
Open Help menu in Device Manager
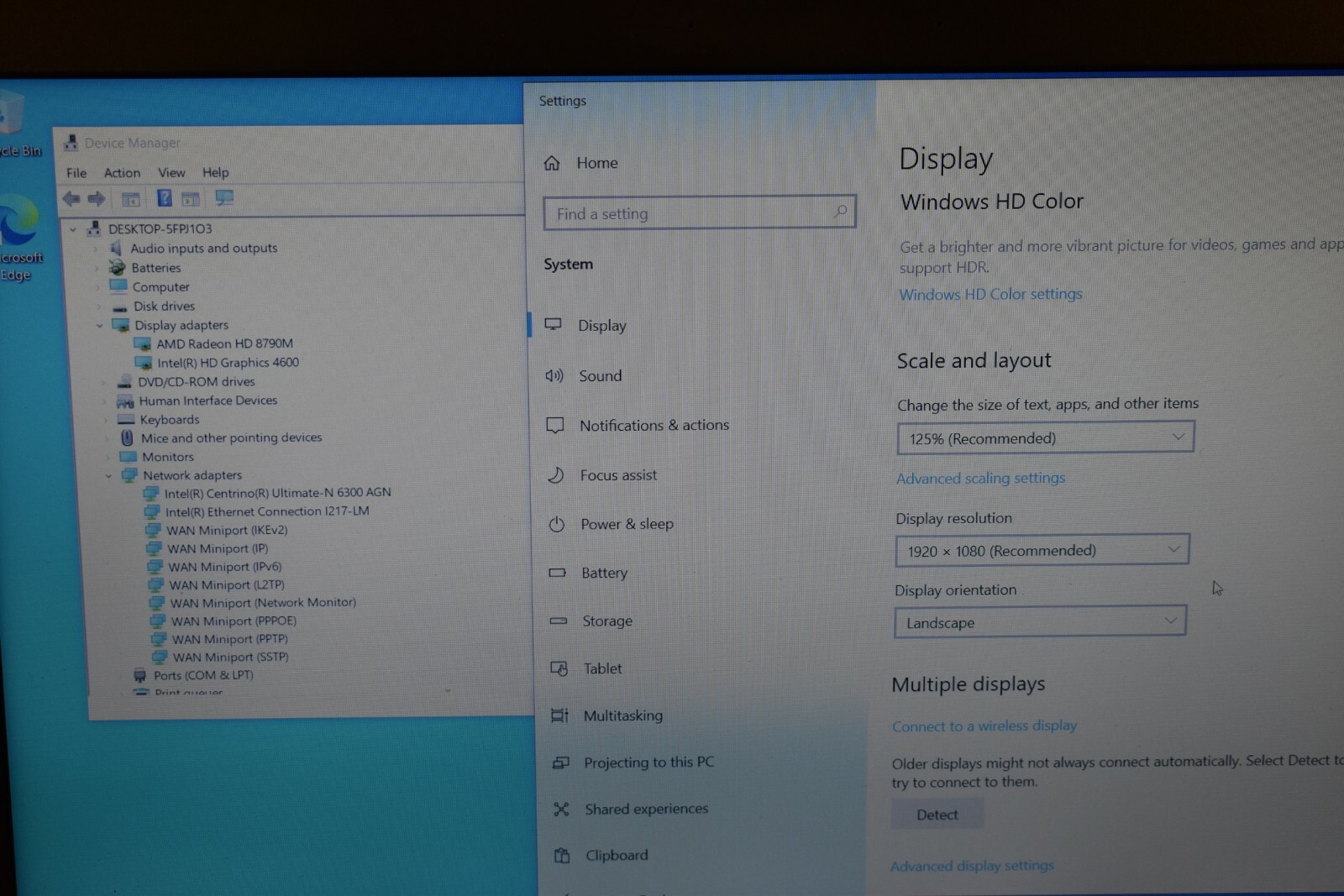pos(215,173)
